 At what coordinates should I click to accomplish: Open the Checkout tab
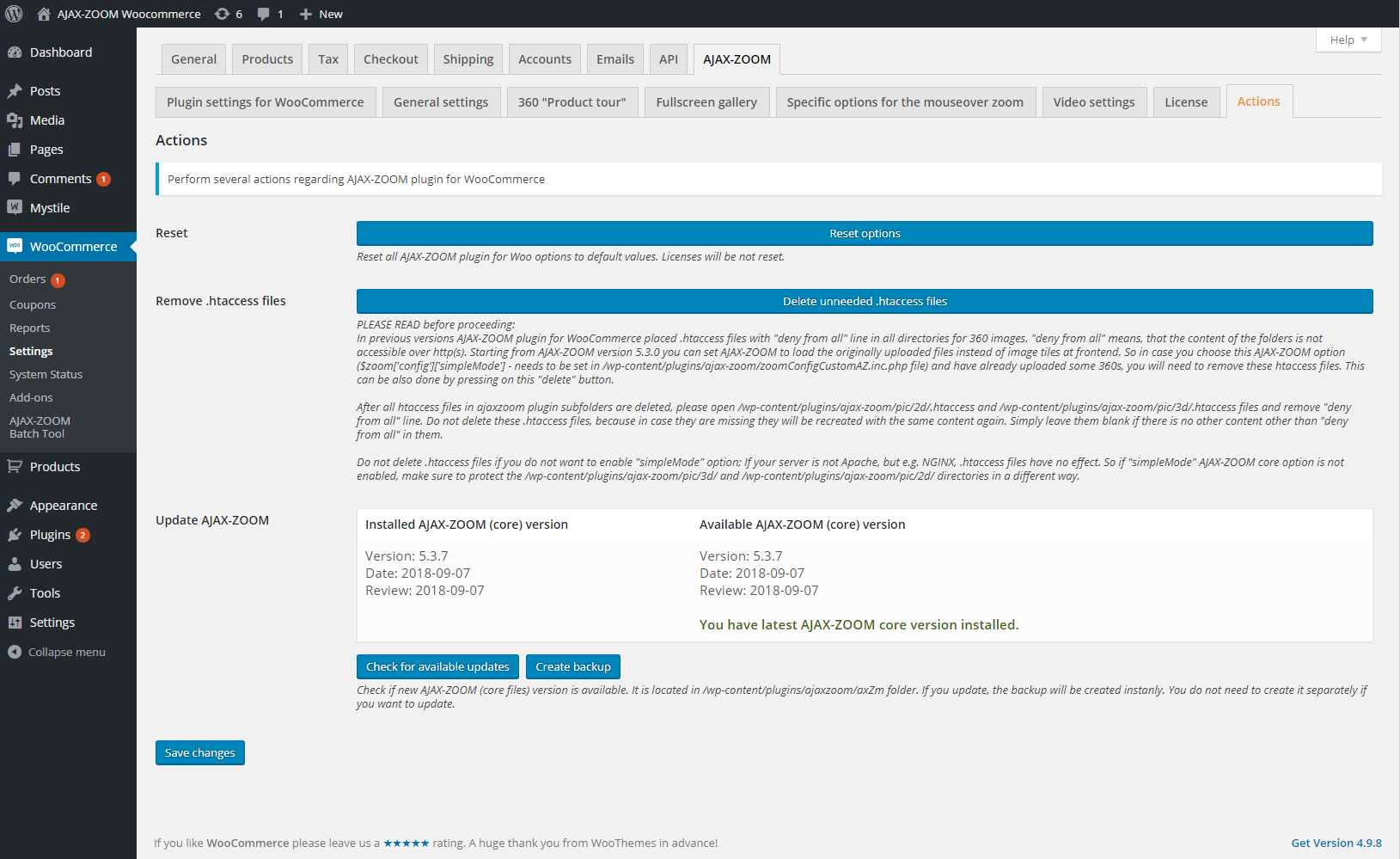(x=391, y=59)
